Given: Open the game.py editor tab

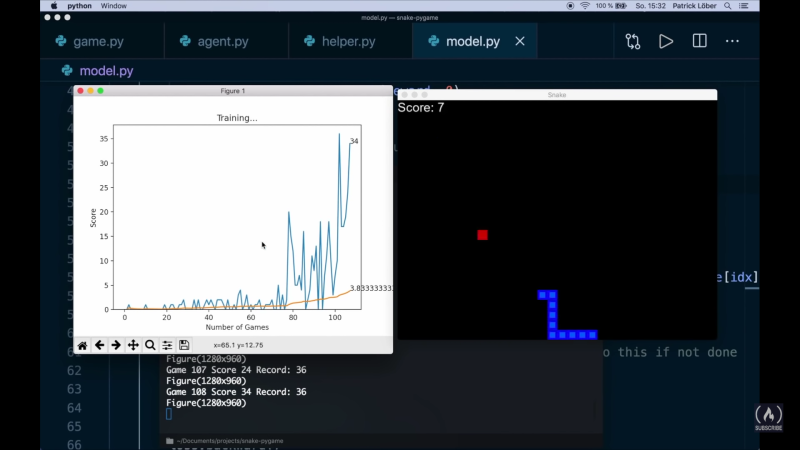Looking at the screenshot, I should click(x=90, y=41).
